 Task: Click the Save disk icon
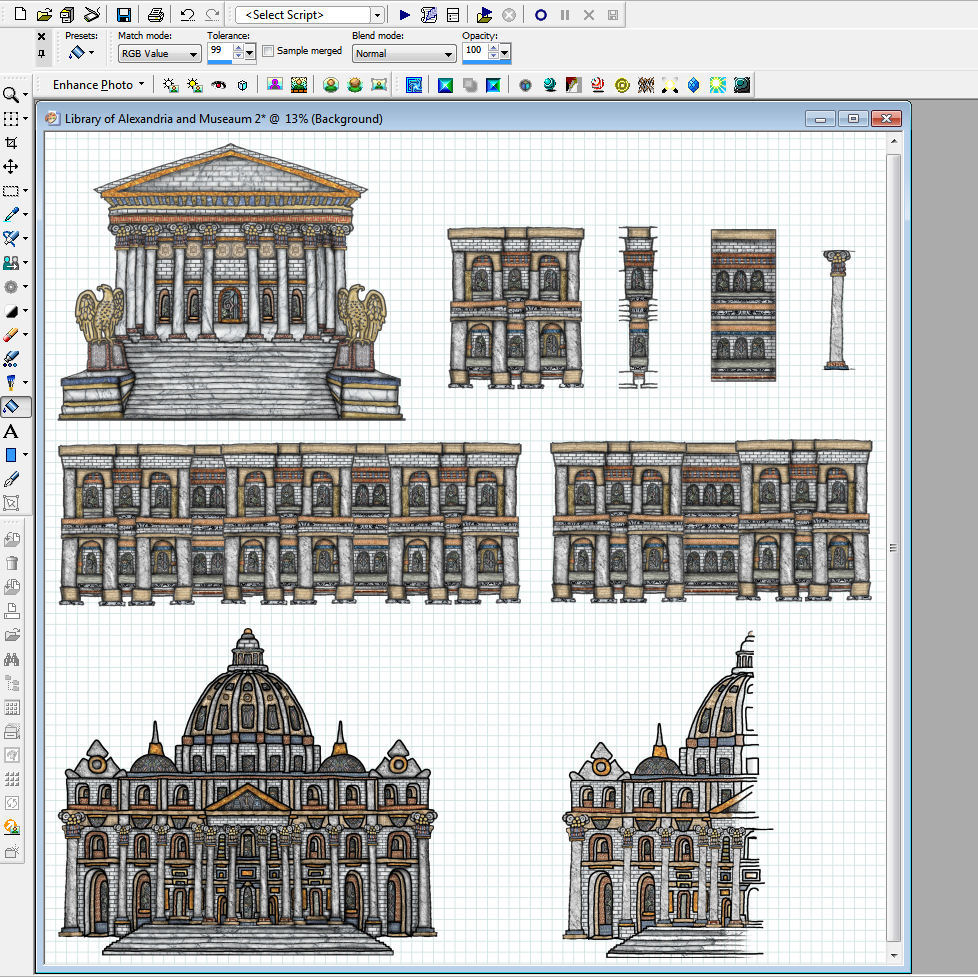(124, 15)
